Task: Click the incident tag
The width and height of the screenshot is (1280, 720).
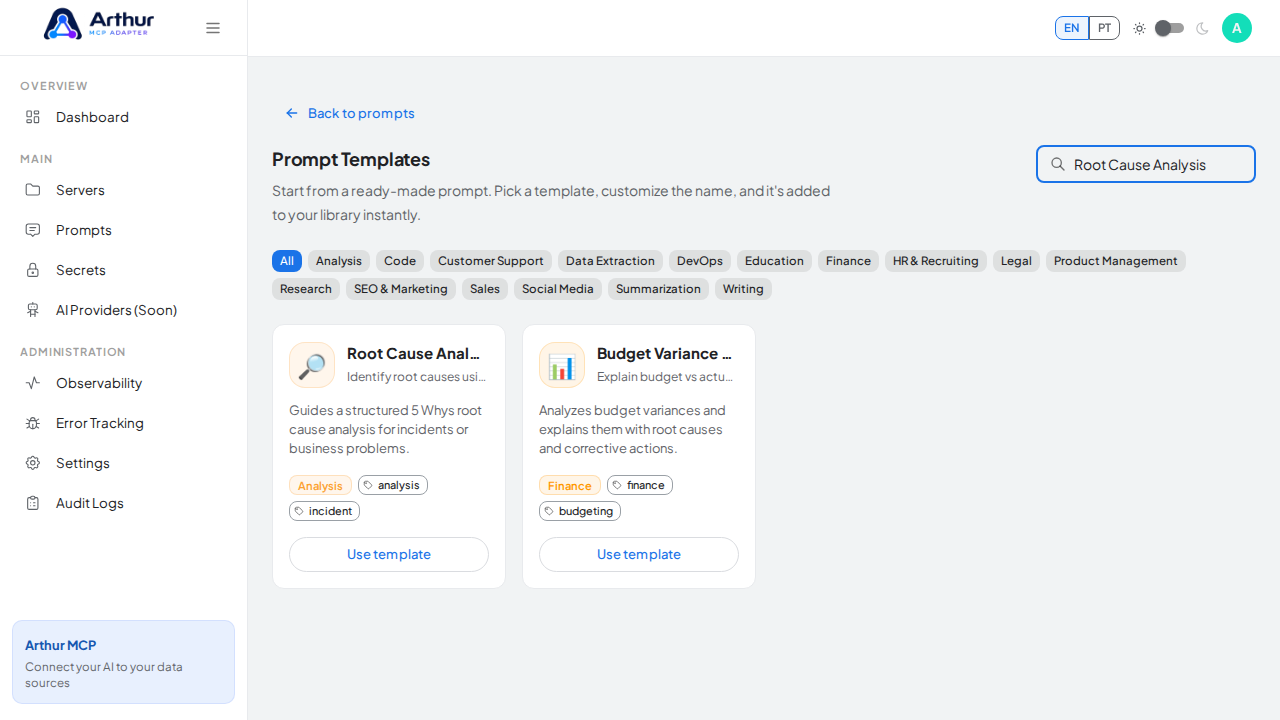Action: (x=324, y=511)
